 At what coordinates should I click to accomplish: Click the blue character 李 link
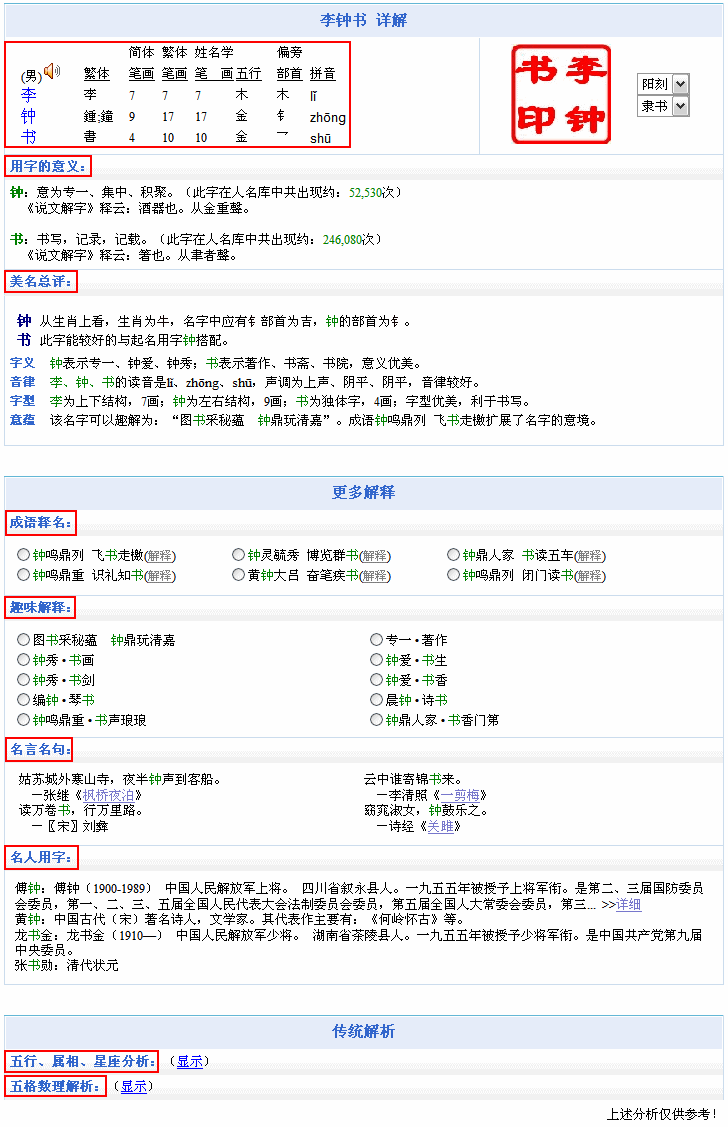(x=28, y=95)
